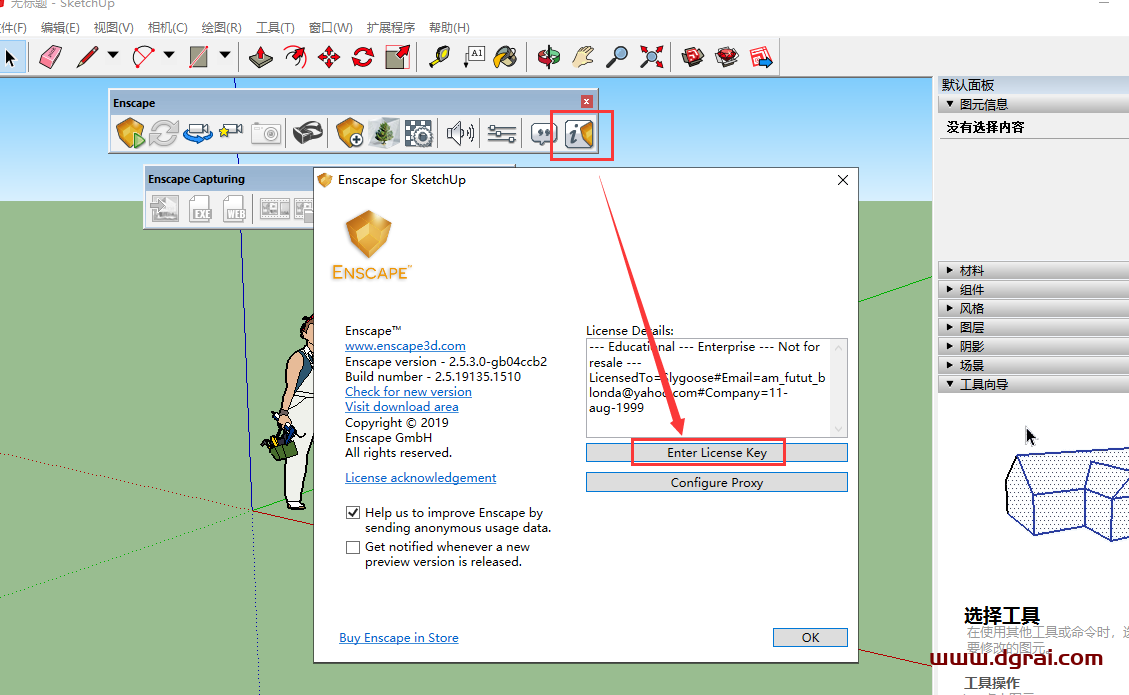Start Enscape from the Enscape toolbar
The height and width of the screenshot is (695, 1129).
point(130,134)
